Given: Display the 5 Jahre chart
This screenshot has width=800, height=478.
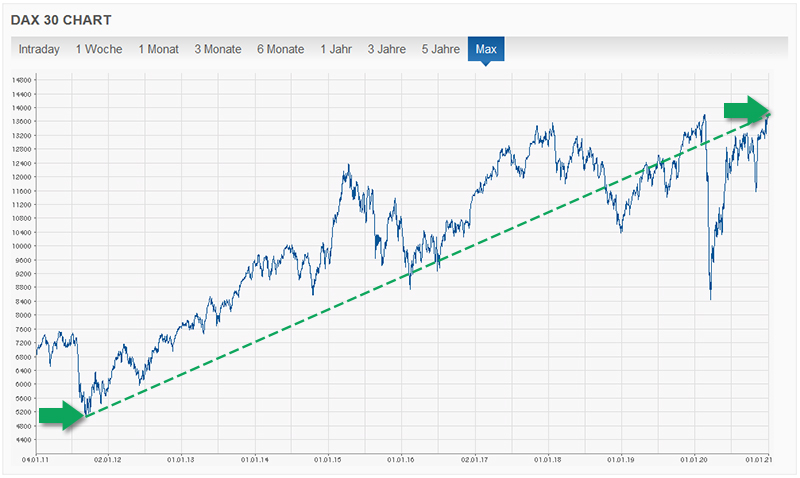Looking at the screenshot, I should (x=440, y=49).
